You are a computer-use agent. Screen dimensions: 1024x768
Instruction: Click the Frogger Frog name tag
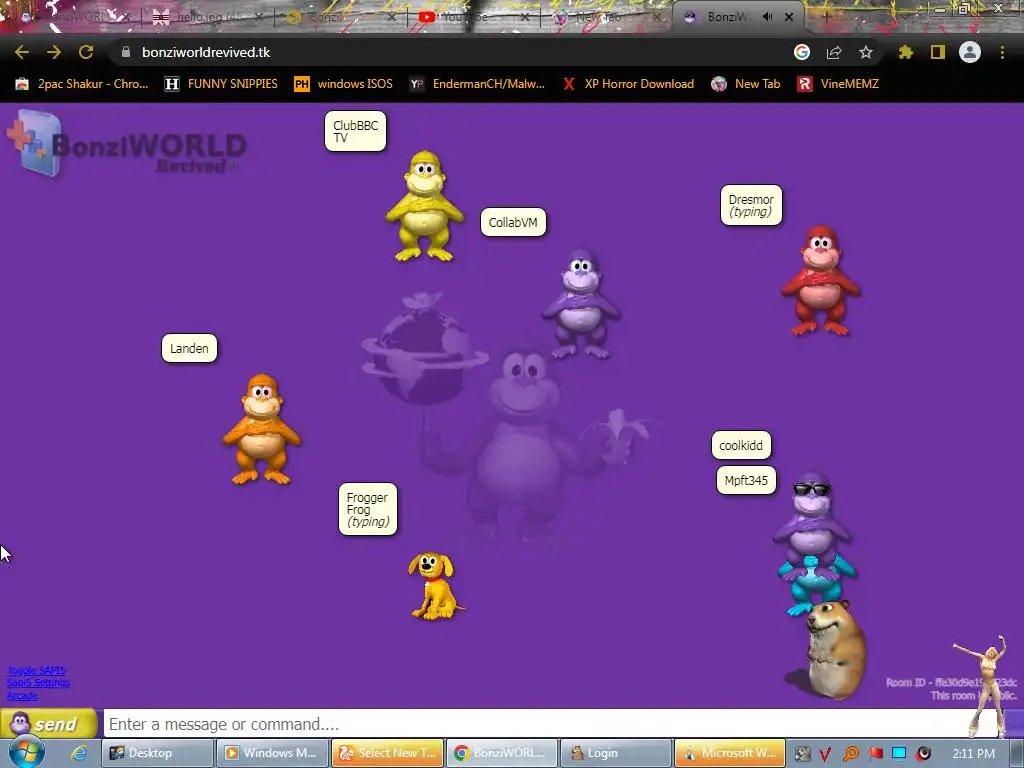click(368, 509)
